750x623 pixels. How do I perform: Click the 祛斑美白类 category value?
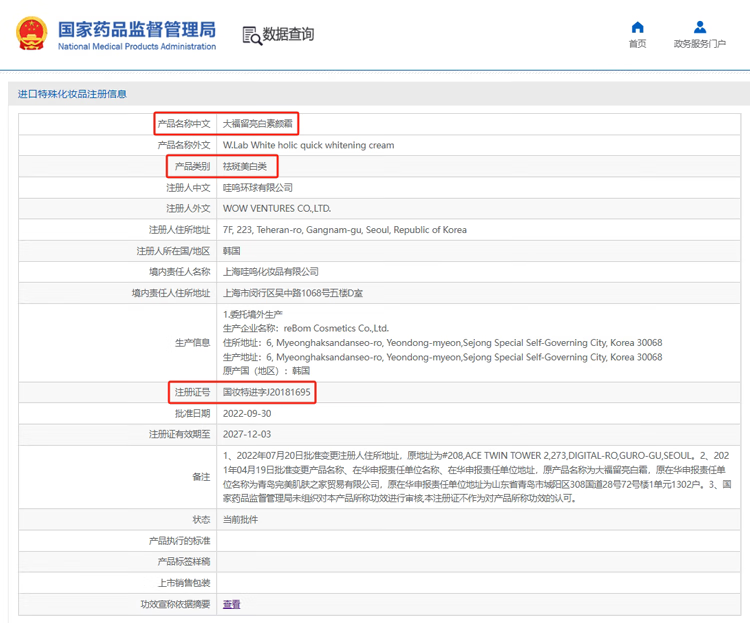coord(244,167)
